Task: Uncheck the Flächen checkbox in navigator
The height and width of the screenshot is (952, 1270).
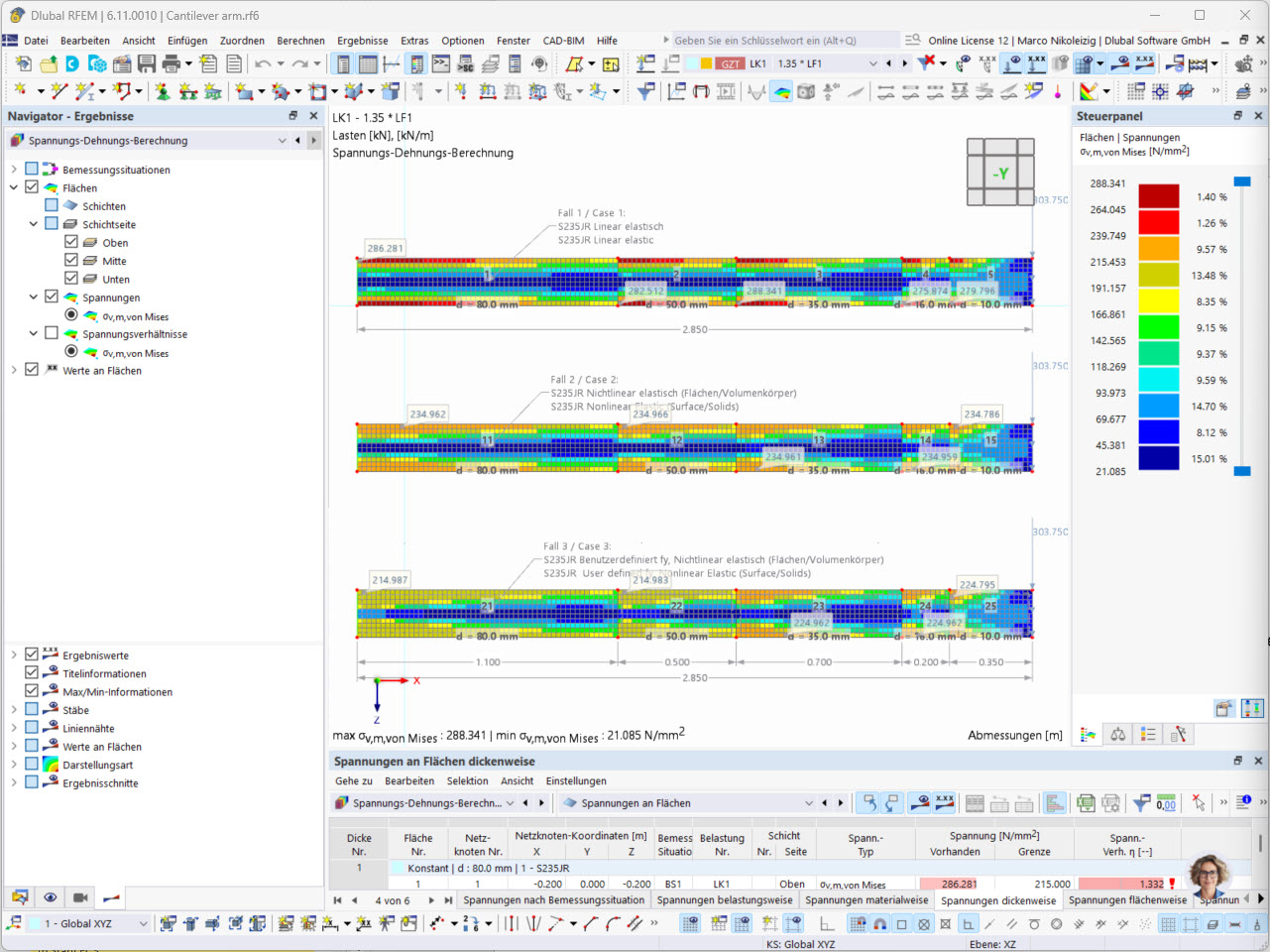Action: point(32,187)
